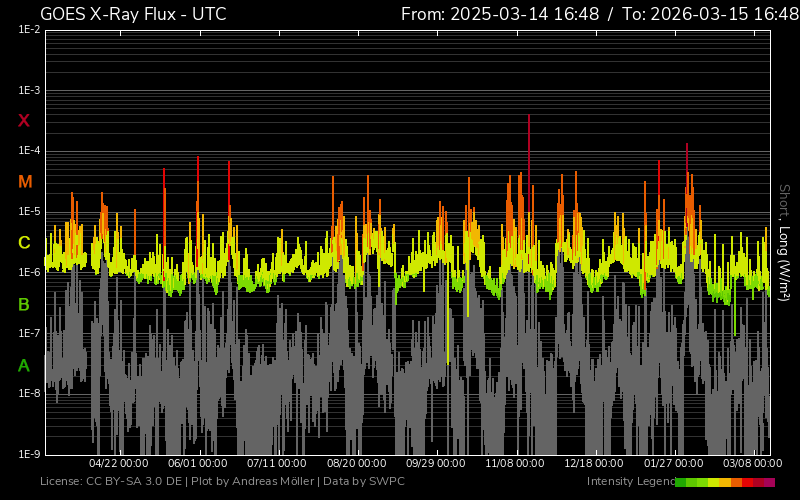This screenshot has height=500, width=800.
Task: Click the 1E-6 y-axis label
Action: point(29,273)
